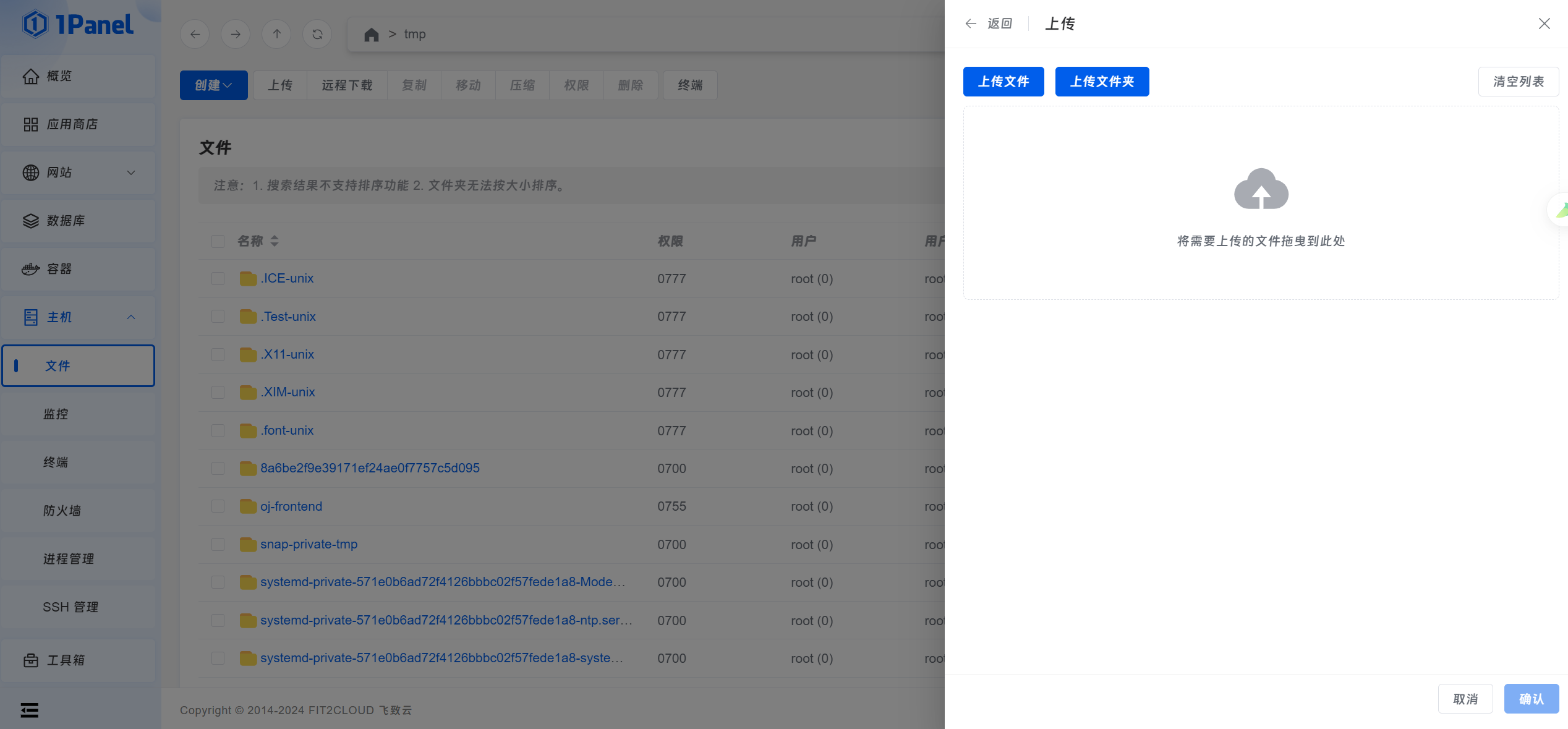The height and width of the screenshot is (729, 1568).
Task: Collapse the sidebar with the bottom menu icon
Action: (x=29, y=710)
